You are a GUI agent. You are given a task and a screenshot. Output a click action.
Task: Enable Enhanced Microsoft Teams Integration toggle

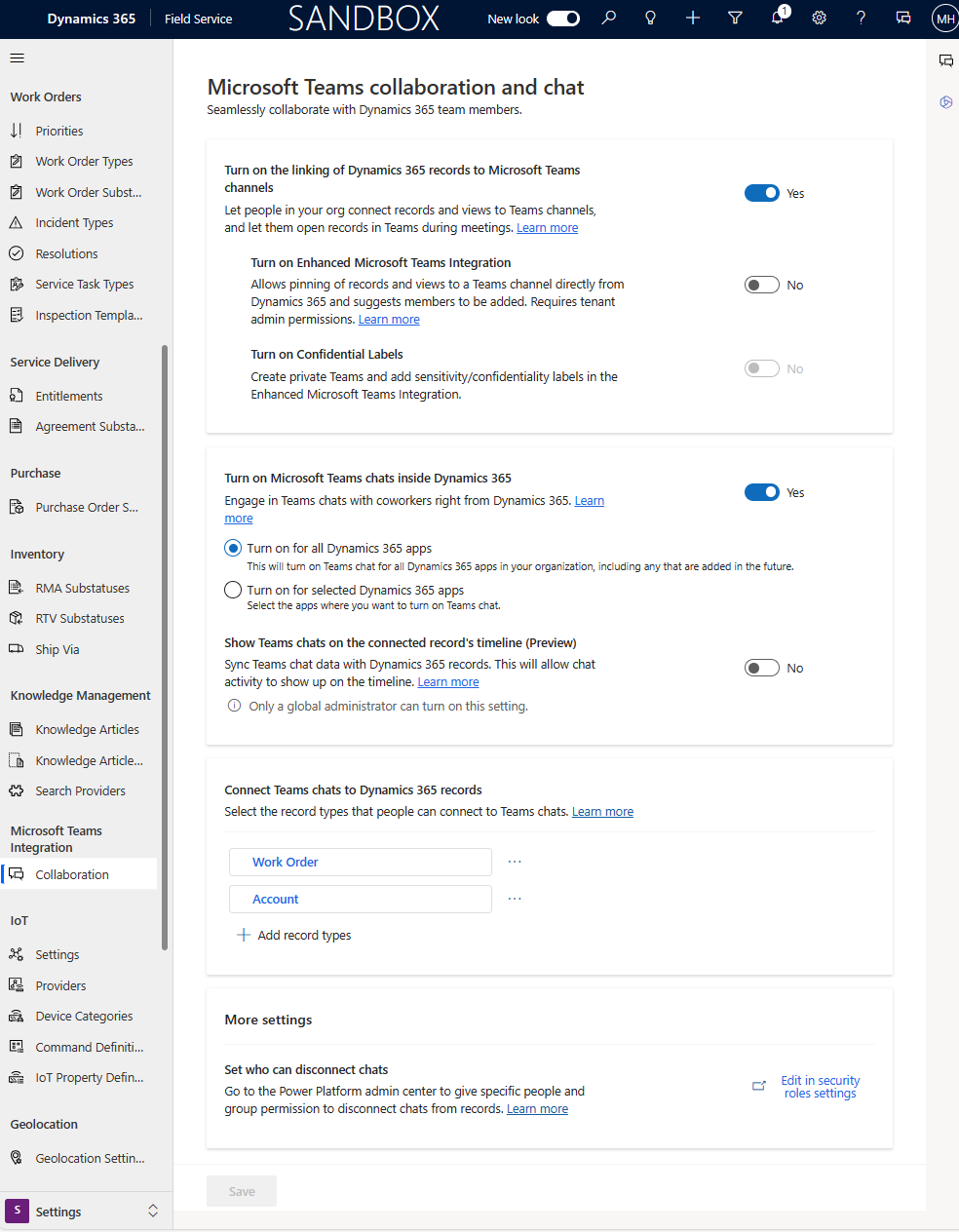click(761, 284)
